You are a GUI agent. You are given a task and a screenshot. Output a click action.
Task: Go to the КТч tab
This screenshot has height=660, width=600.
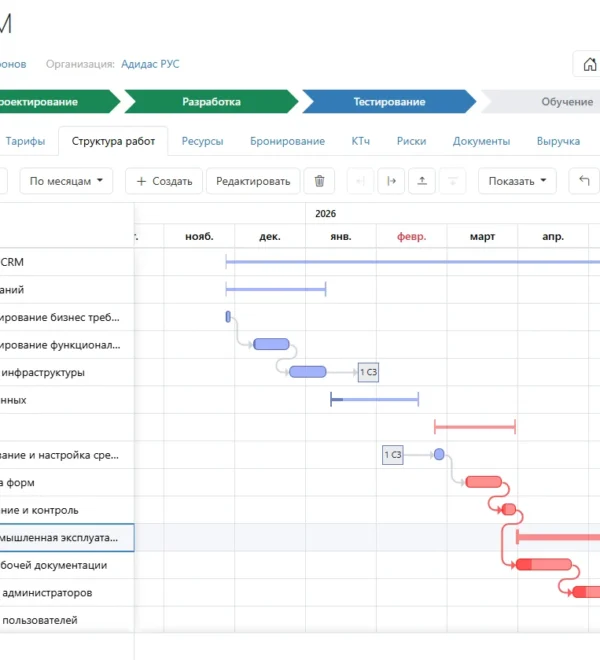(x=361, y=141)
